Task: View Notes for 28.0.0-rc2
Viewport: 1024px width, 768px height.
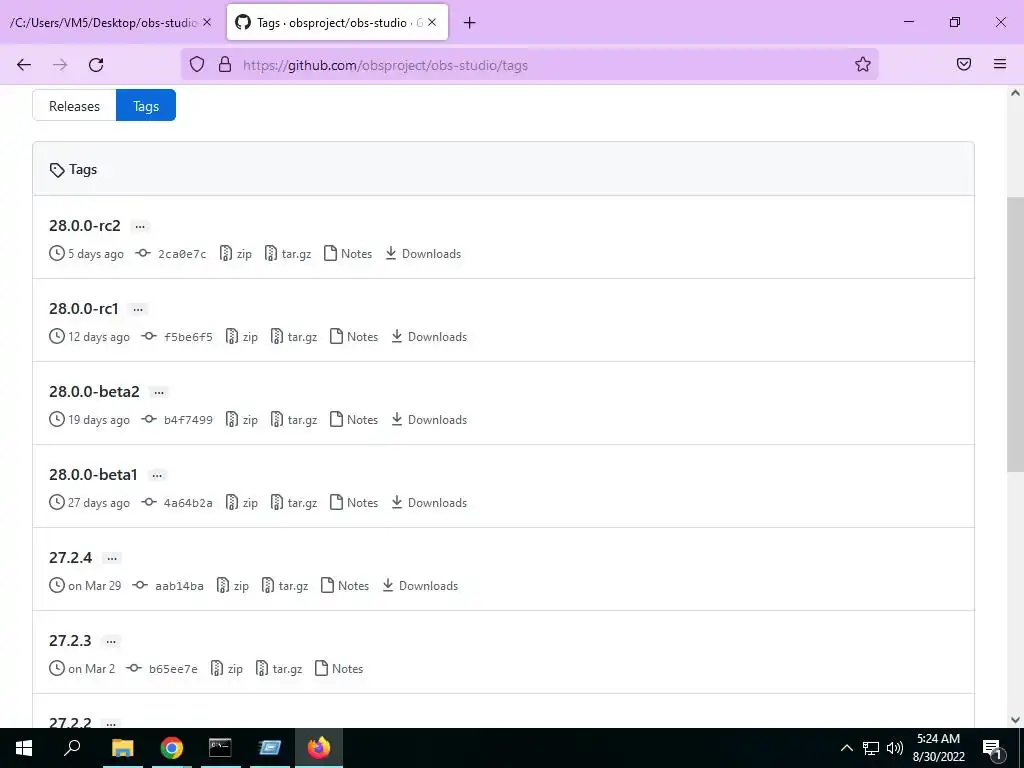Action: pyautogui.click(x=348, y=253)
